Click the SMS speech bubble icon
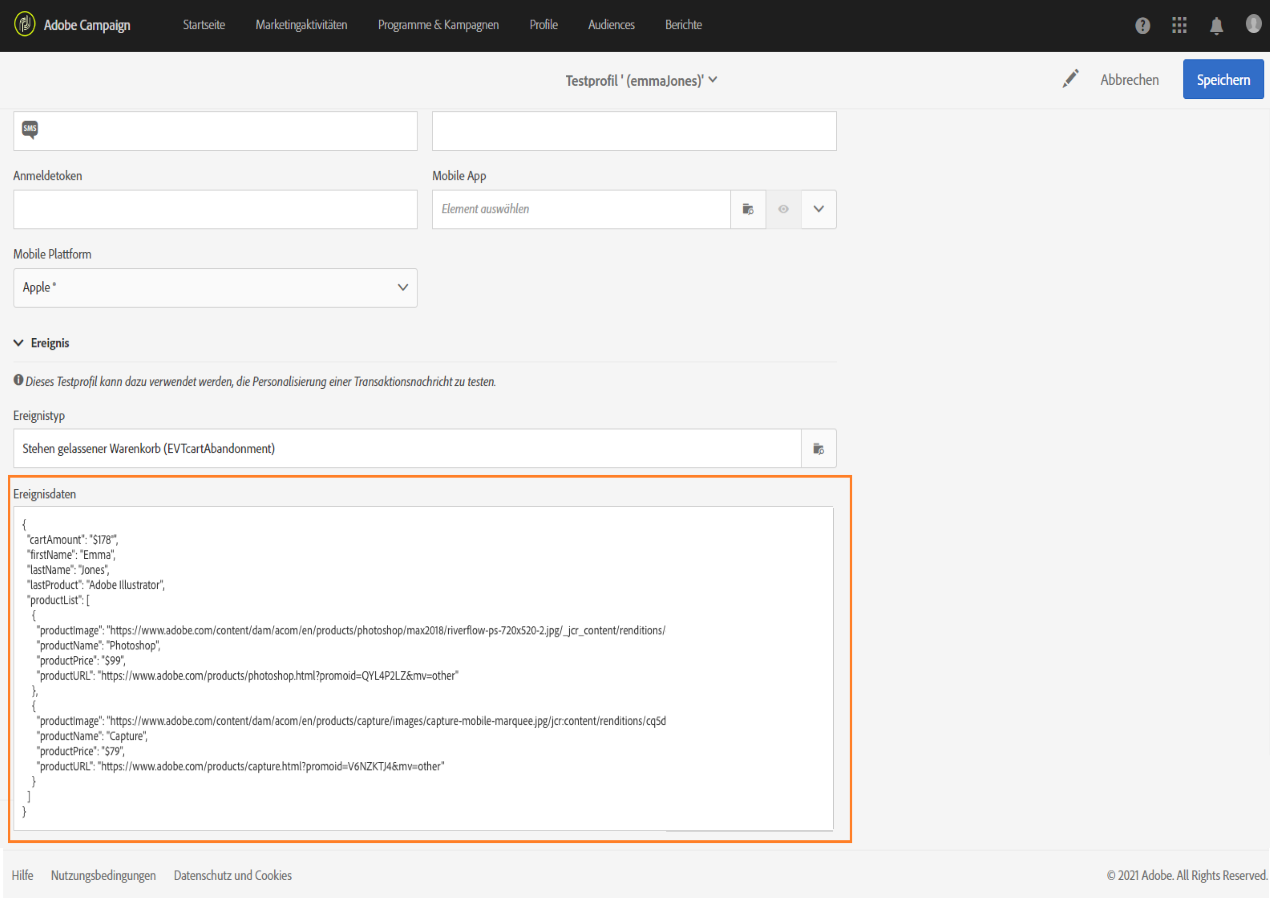 point(30,129)
